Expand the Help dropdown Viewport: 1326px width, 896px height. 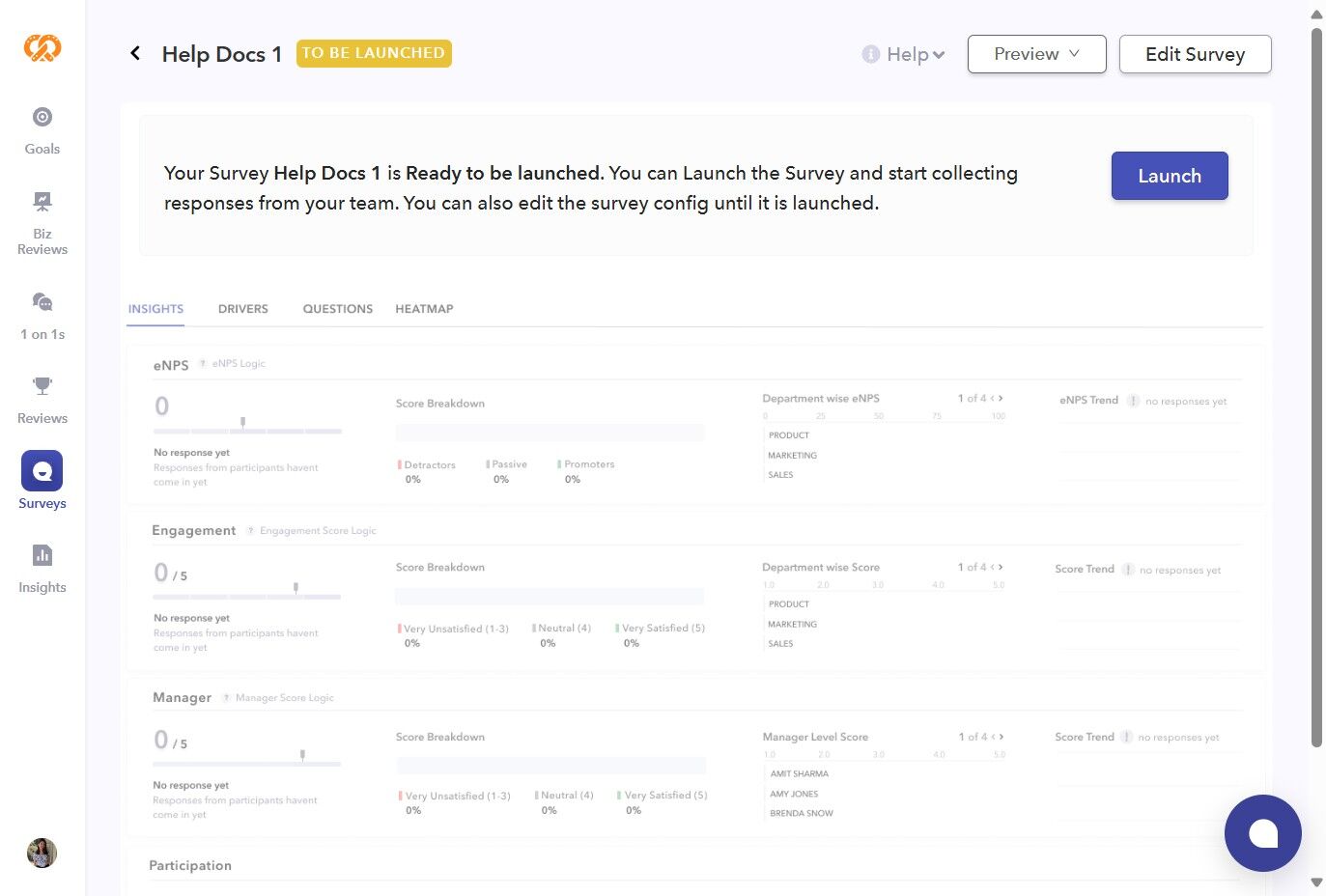904,55
